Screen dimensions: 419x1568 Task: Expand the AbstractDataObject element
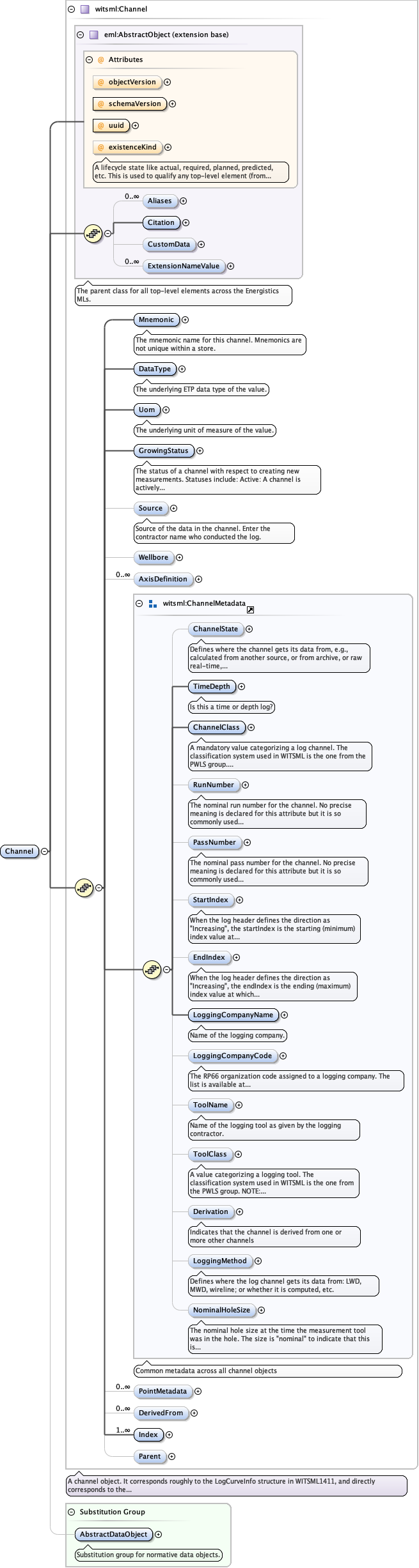158,1534
